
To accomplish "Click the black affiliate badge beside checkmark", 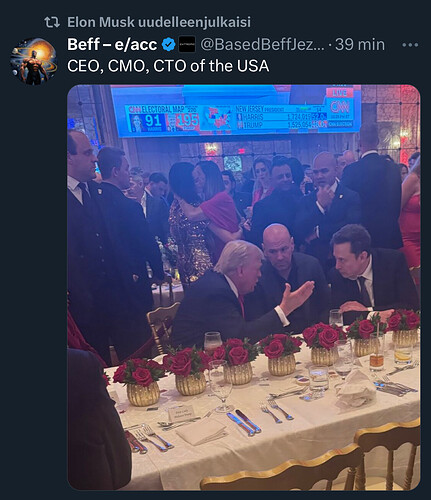I will 187,45.
